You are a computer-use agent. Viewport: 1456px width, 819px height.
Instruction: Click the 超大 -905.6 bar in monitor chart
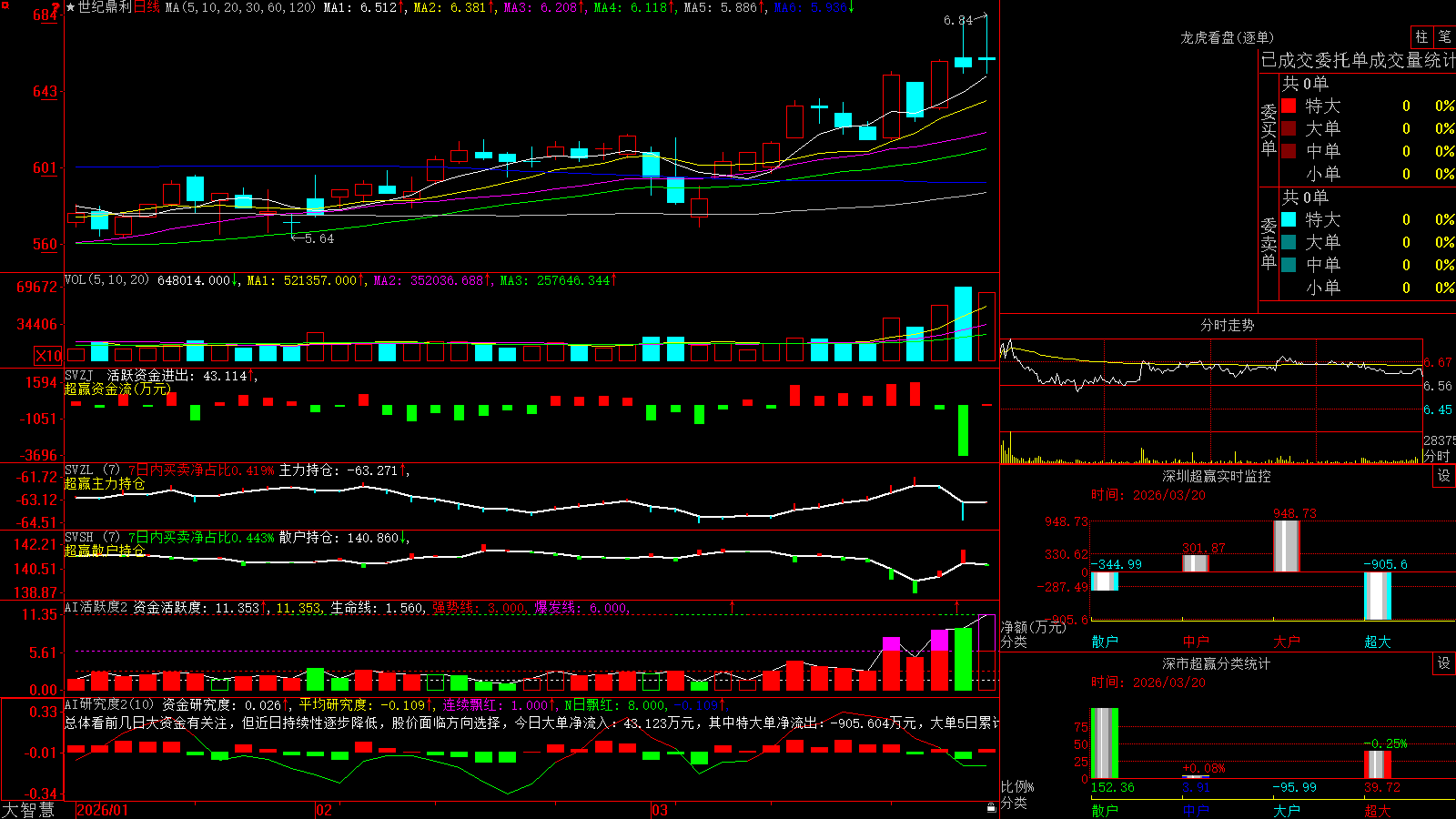click(1378, 596)
